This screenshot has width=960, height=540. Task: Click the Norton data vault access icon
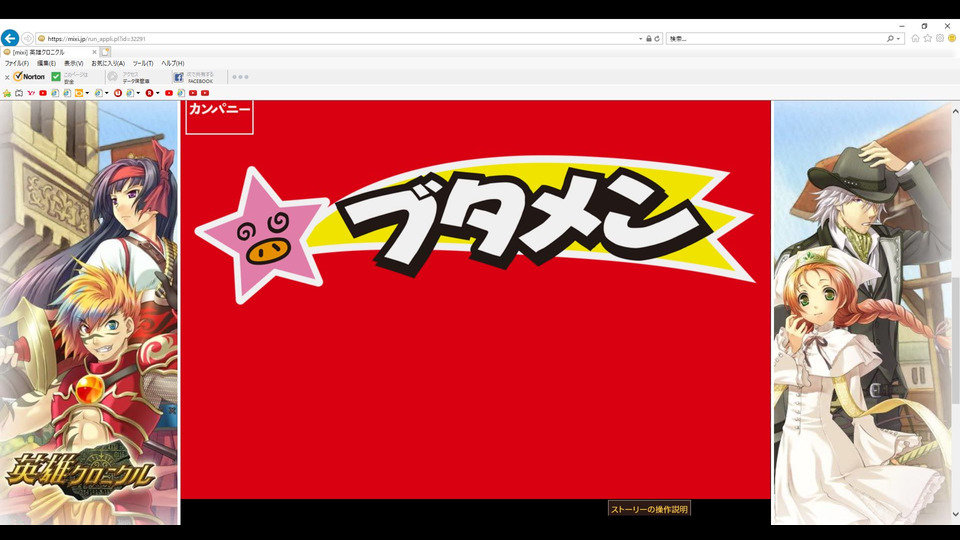[113, 77]
